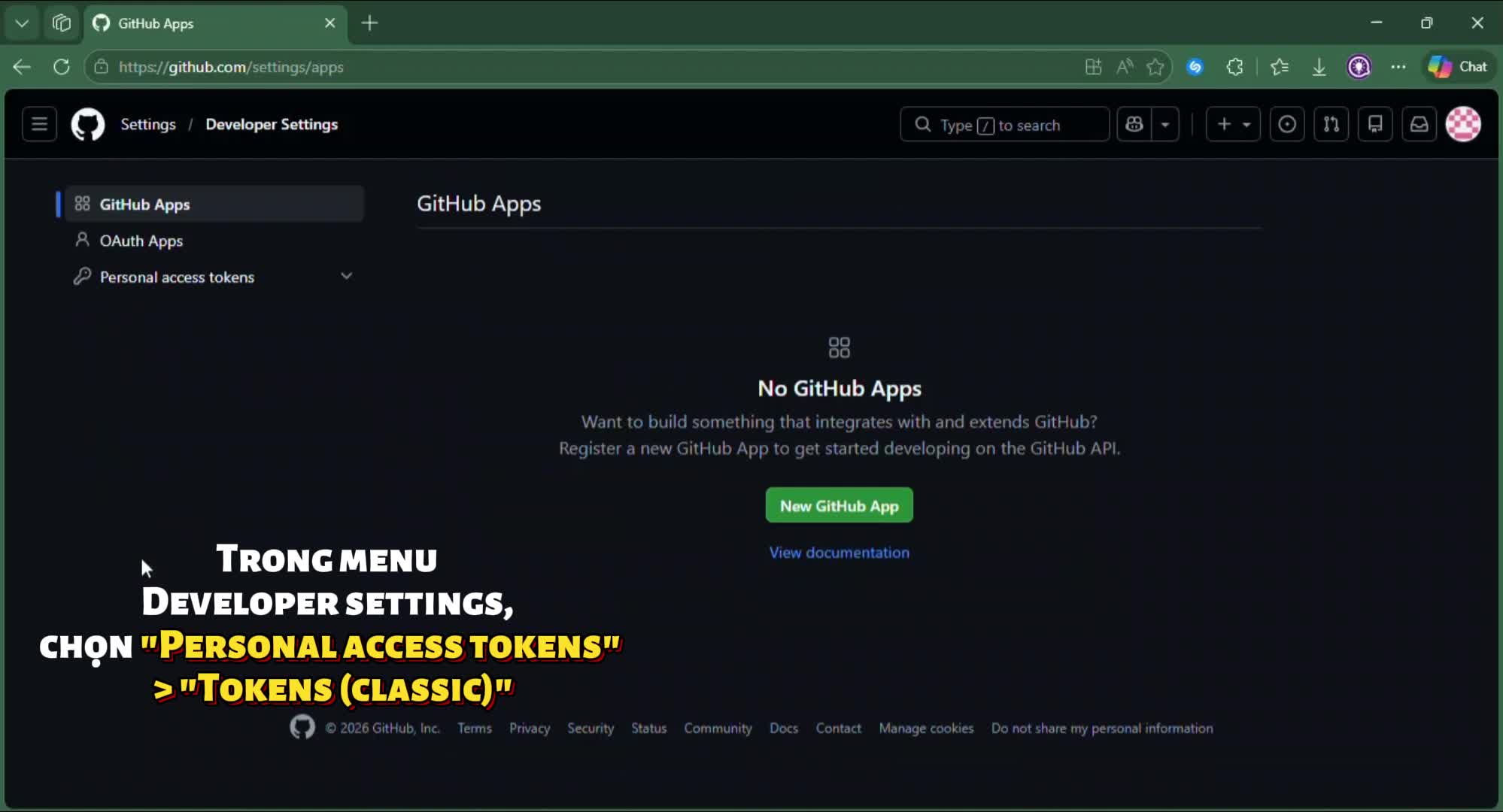The height and width of the screenshot is (812, 1503).
Task: Open the Community footer link
Action: [x=718, y=728]
